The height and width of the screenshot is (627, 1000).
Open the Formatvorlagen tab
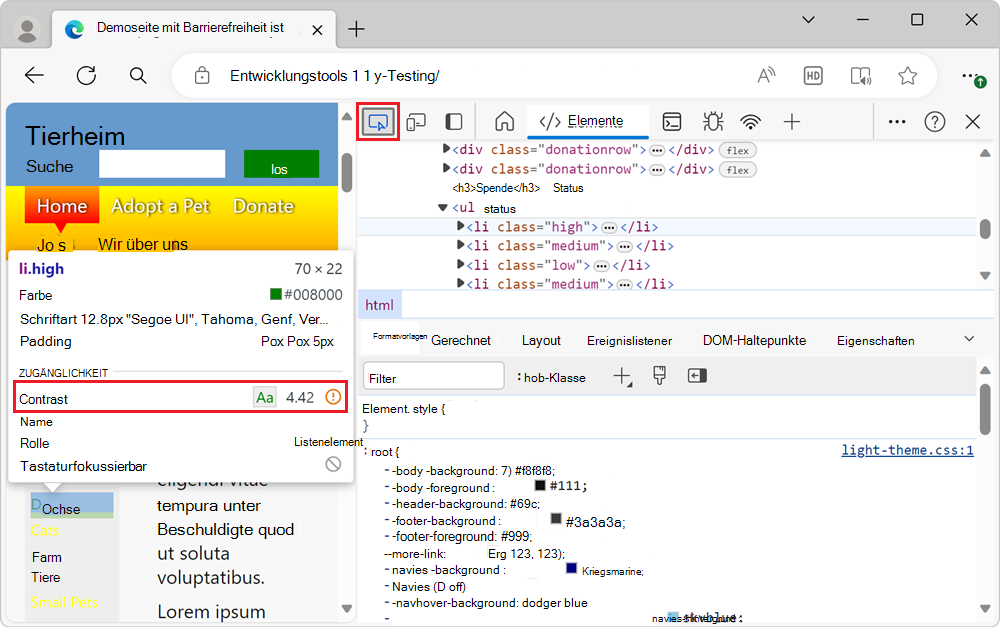tap(400, 336)
